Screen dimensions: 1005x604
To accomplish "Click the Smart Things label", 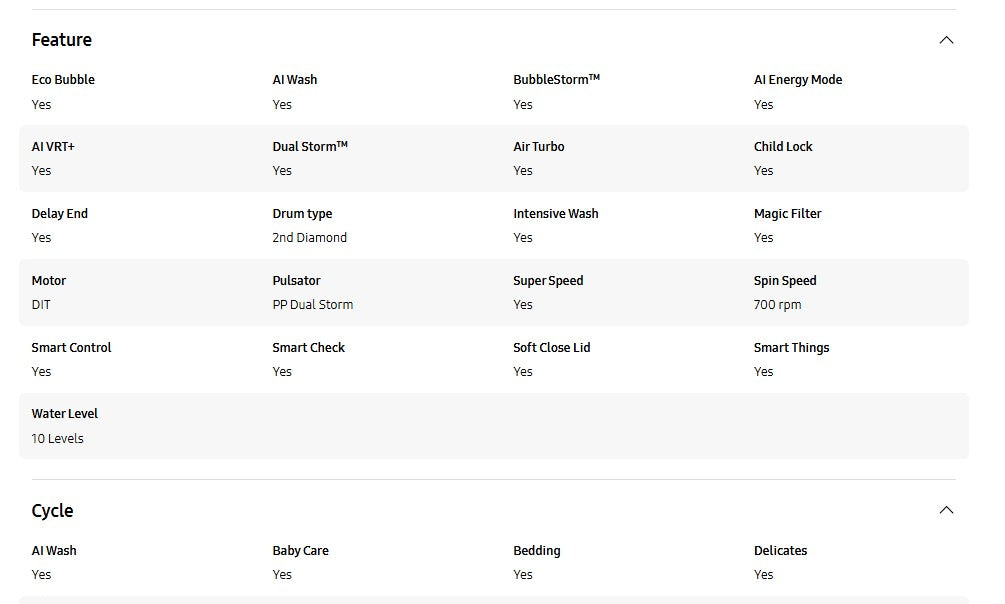I will click(x=791, y=348).
